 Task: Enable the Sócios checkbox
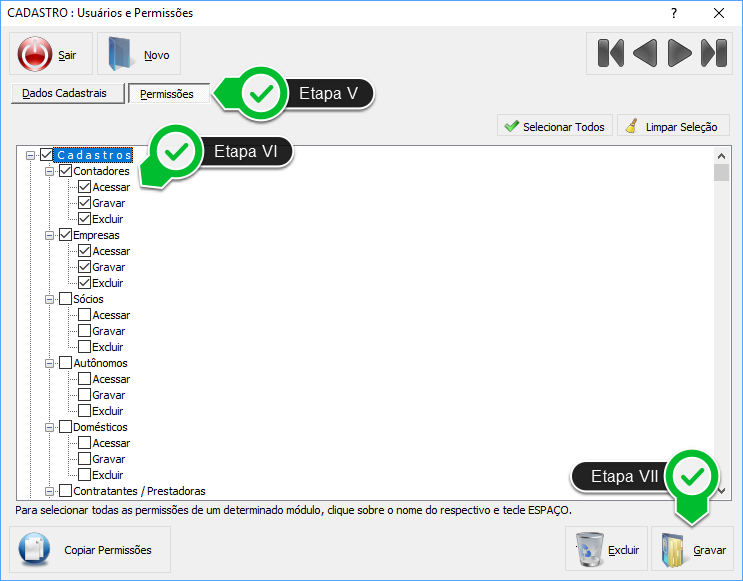pos(66,299)
